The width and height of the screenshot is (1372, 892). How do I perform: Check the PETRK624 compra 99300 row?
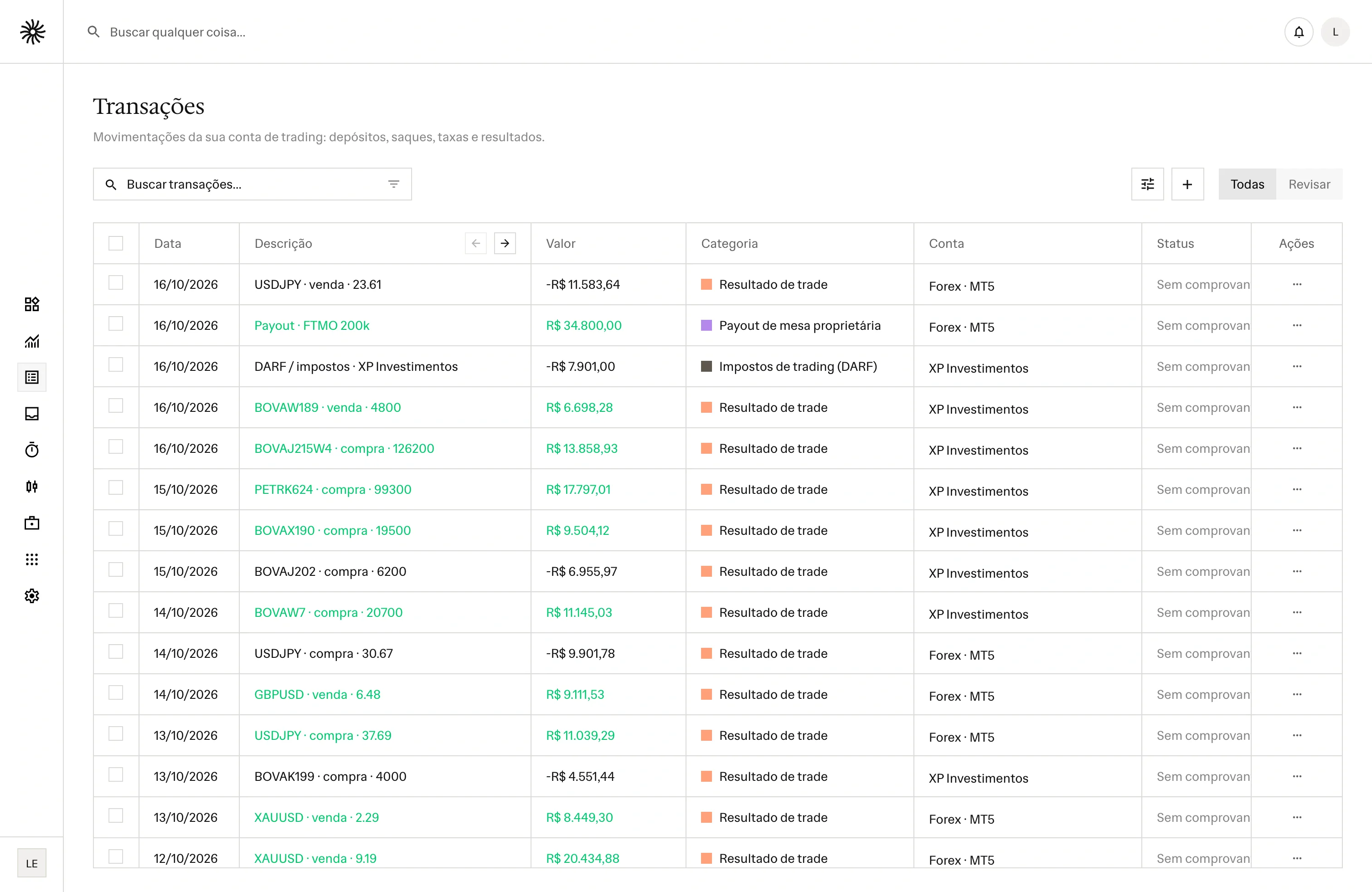coord(116,487)
